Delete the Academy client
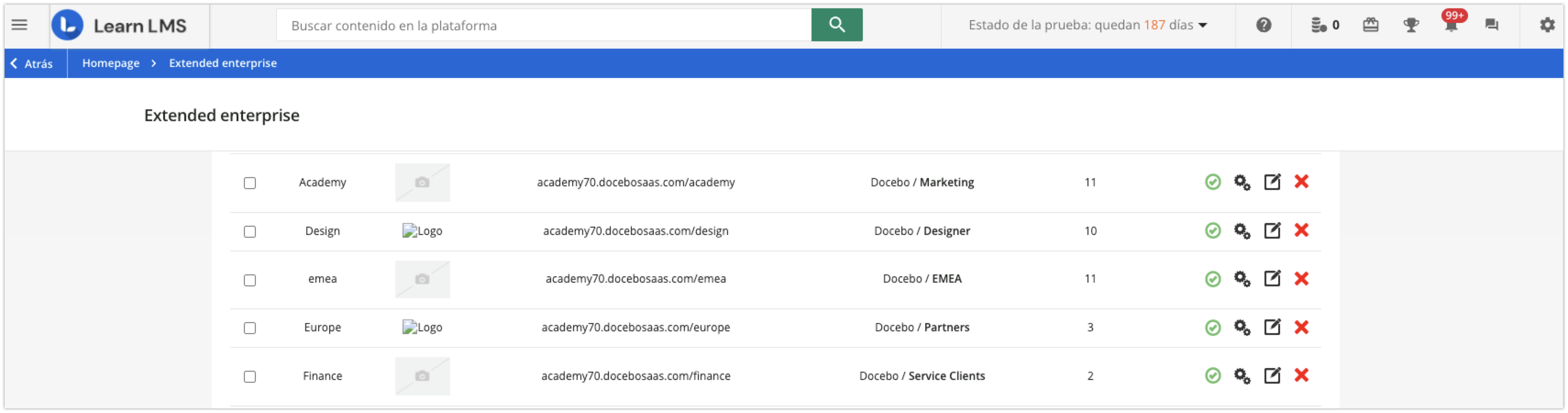Screen dimensions: 1568x413 [x=1301, y=182]
